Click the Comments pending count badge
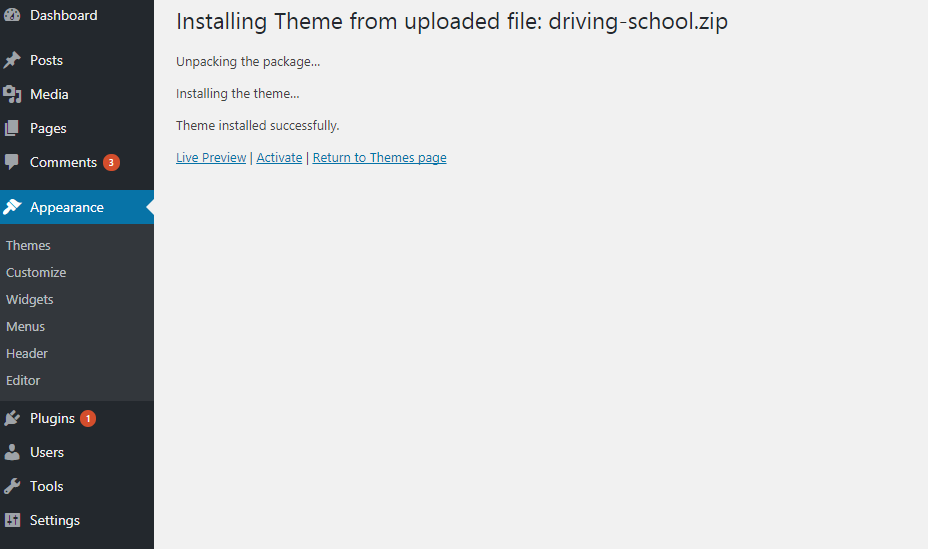The width and height of the screenshot is (928, 549). click(111, 163)
